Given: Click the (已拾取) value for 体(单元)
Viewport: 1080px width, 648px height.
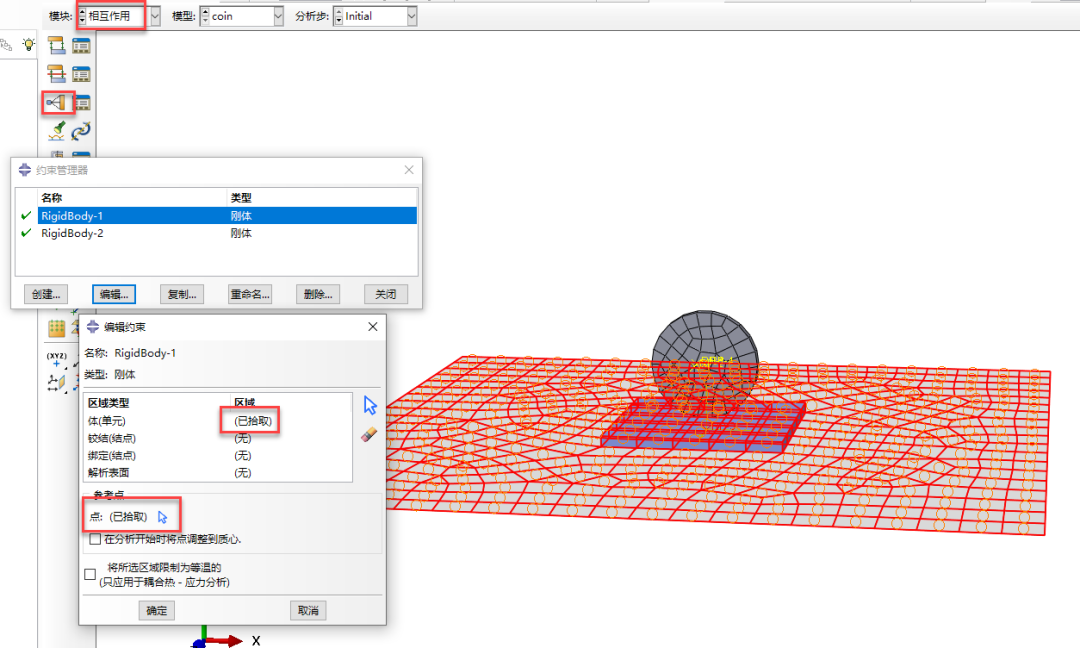Looking at the screenshot, I should 253,421.
